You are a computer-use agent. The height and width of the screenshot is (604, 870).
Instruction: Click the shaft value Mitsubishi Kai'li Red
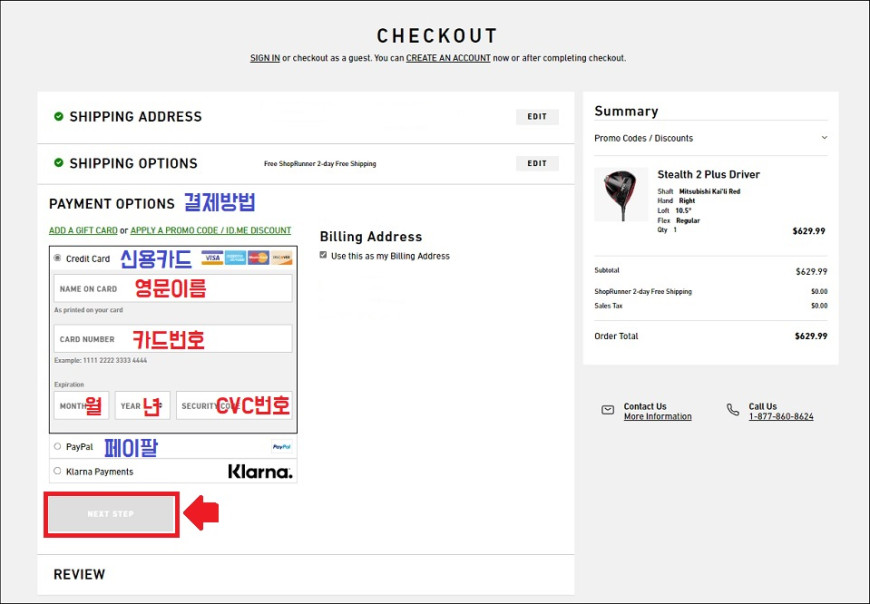tap(710, 191)
